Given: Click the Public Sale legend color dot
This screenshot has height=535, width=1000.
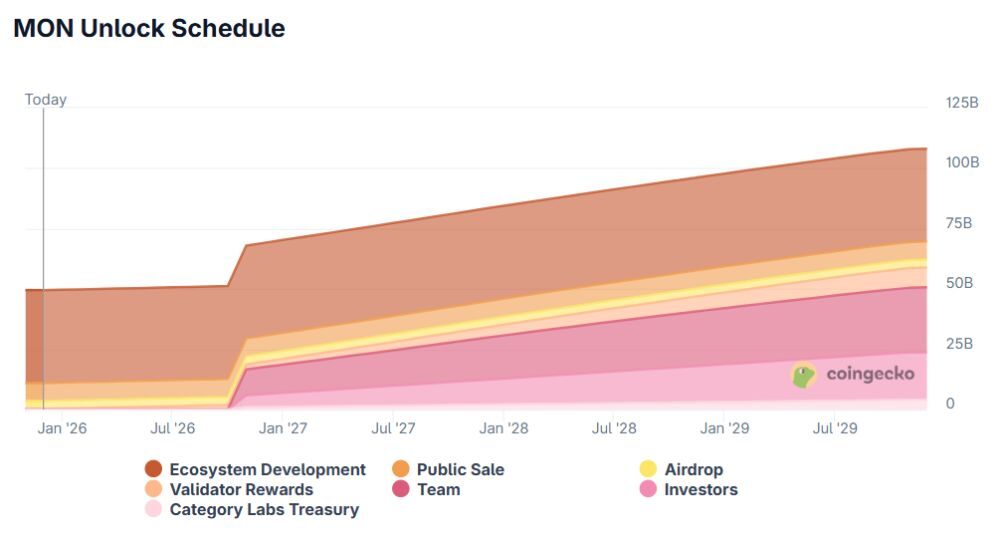Looking at the screenshot, I should click(401, 470).
